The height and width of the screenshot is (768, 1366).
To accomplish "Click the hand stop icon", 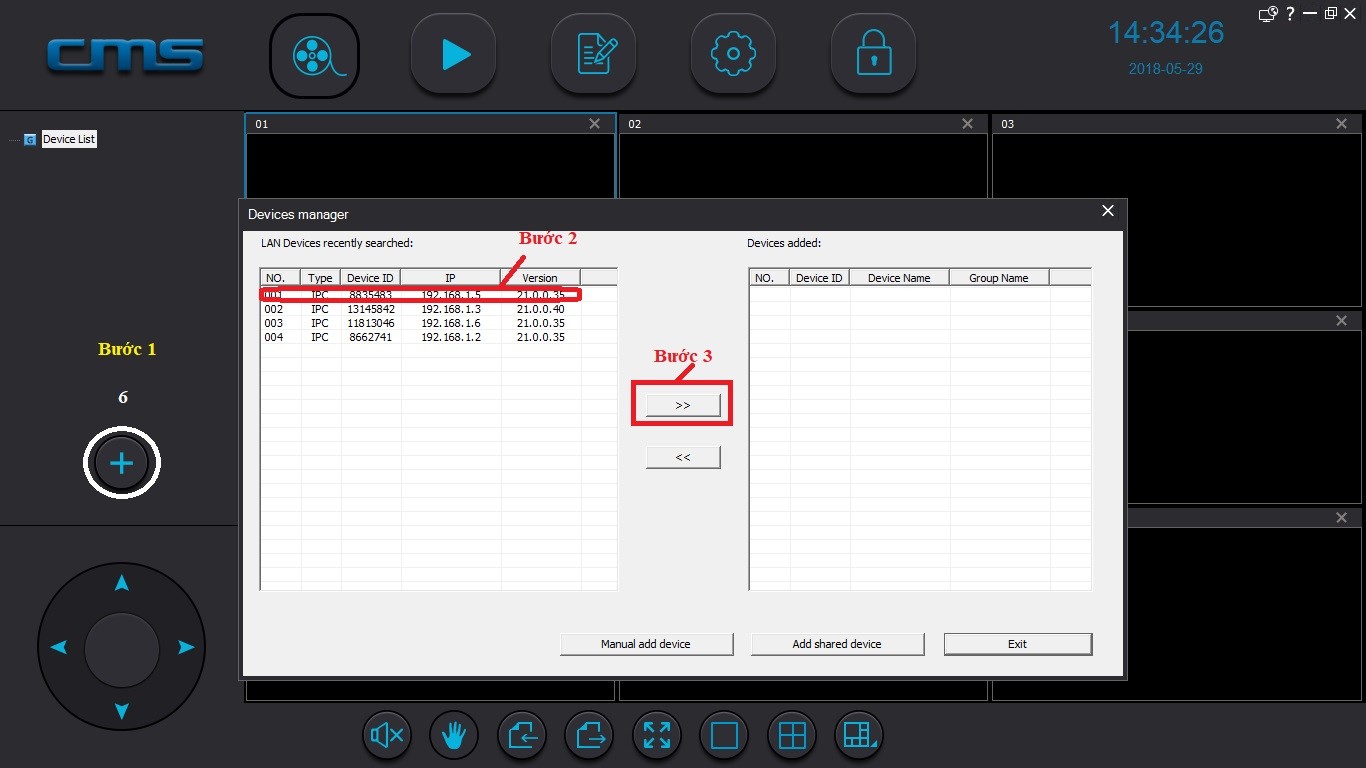I will pos(454,736).
